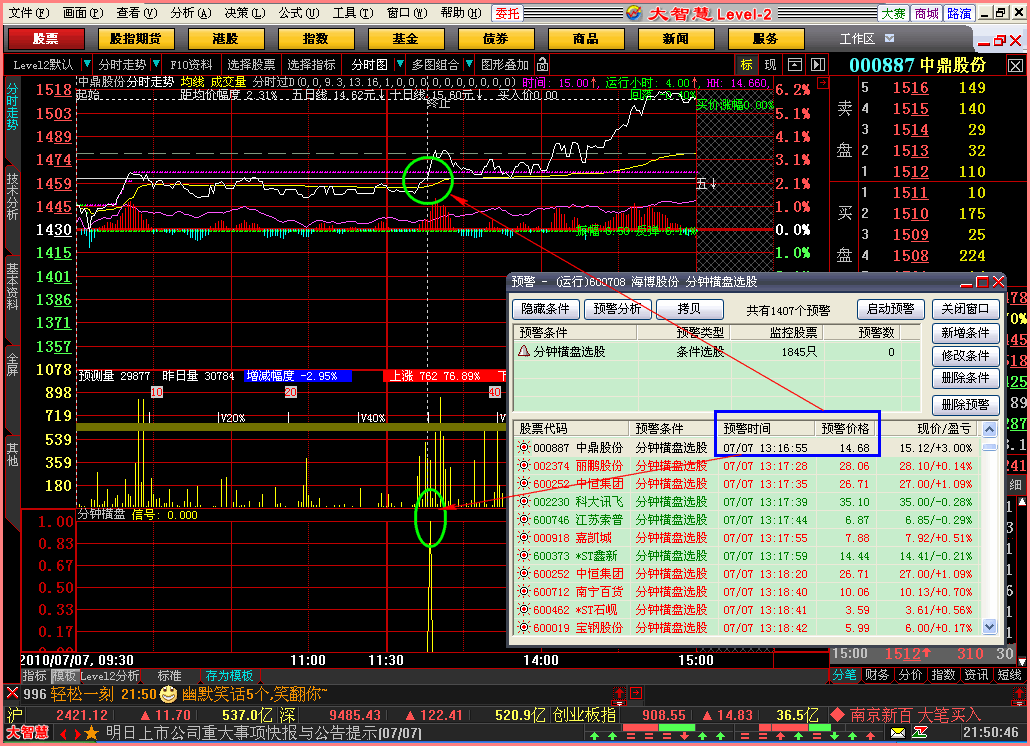The width and height of the screenshot is (1030, 746).
Task: Click 启动预警 button
Action: click(891, 309)
